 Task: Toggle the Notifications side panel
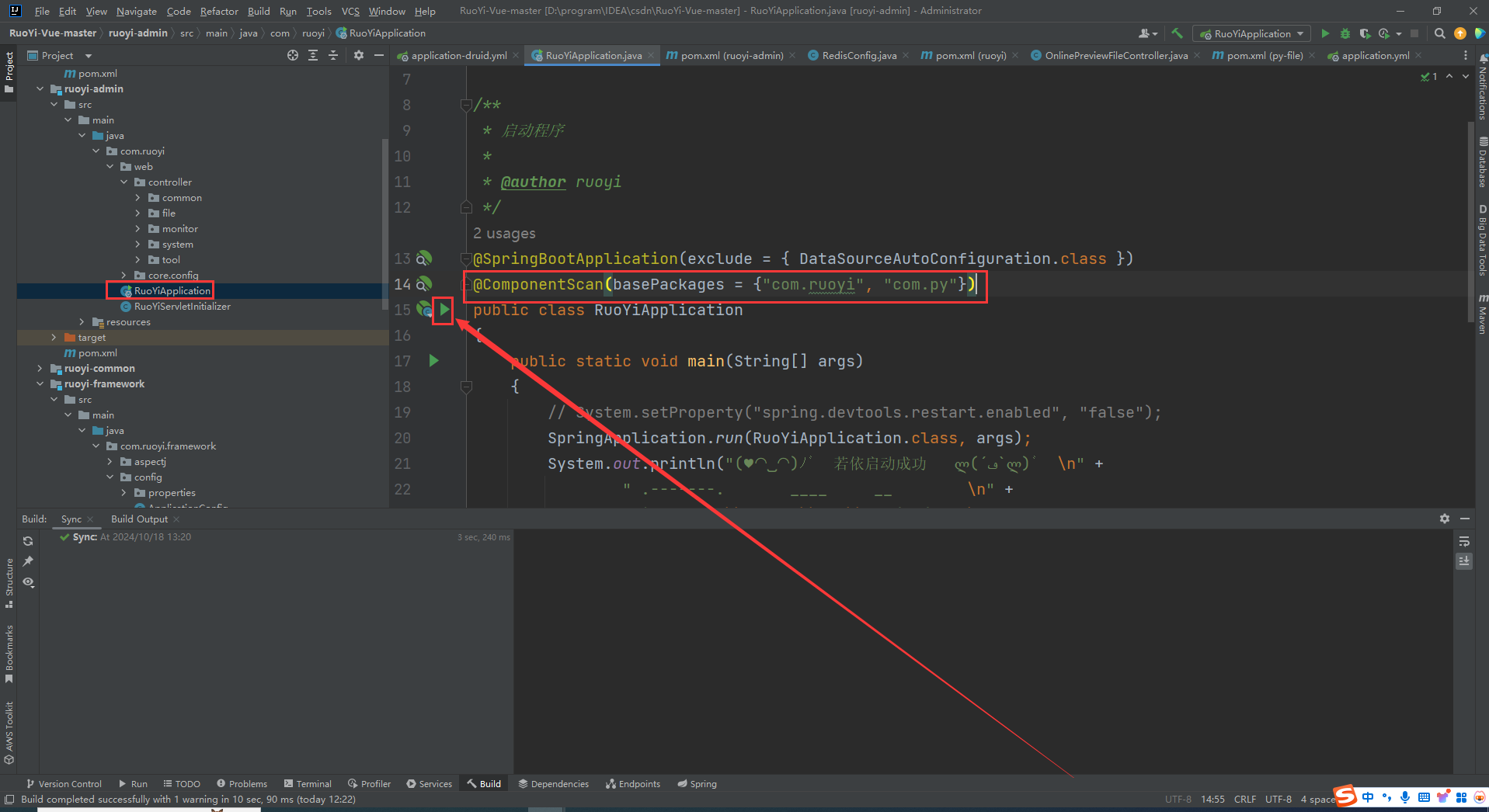point(1482,88)
